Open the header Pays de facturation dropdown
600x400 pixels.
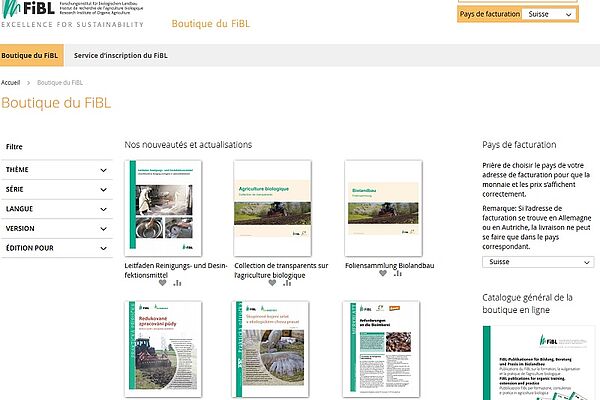click(549, 14)
